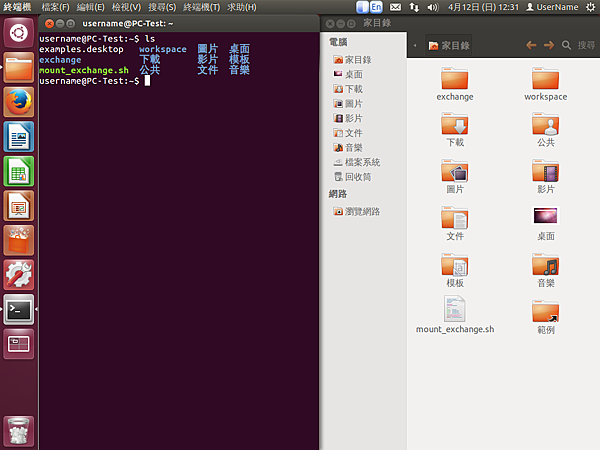The height and width of the screenshot is (450, 600).
Task: Click mount_exchange.sh text in terminal output
Action: [x=84, y=70]
